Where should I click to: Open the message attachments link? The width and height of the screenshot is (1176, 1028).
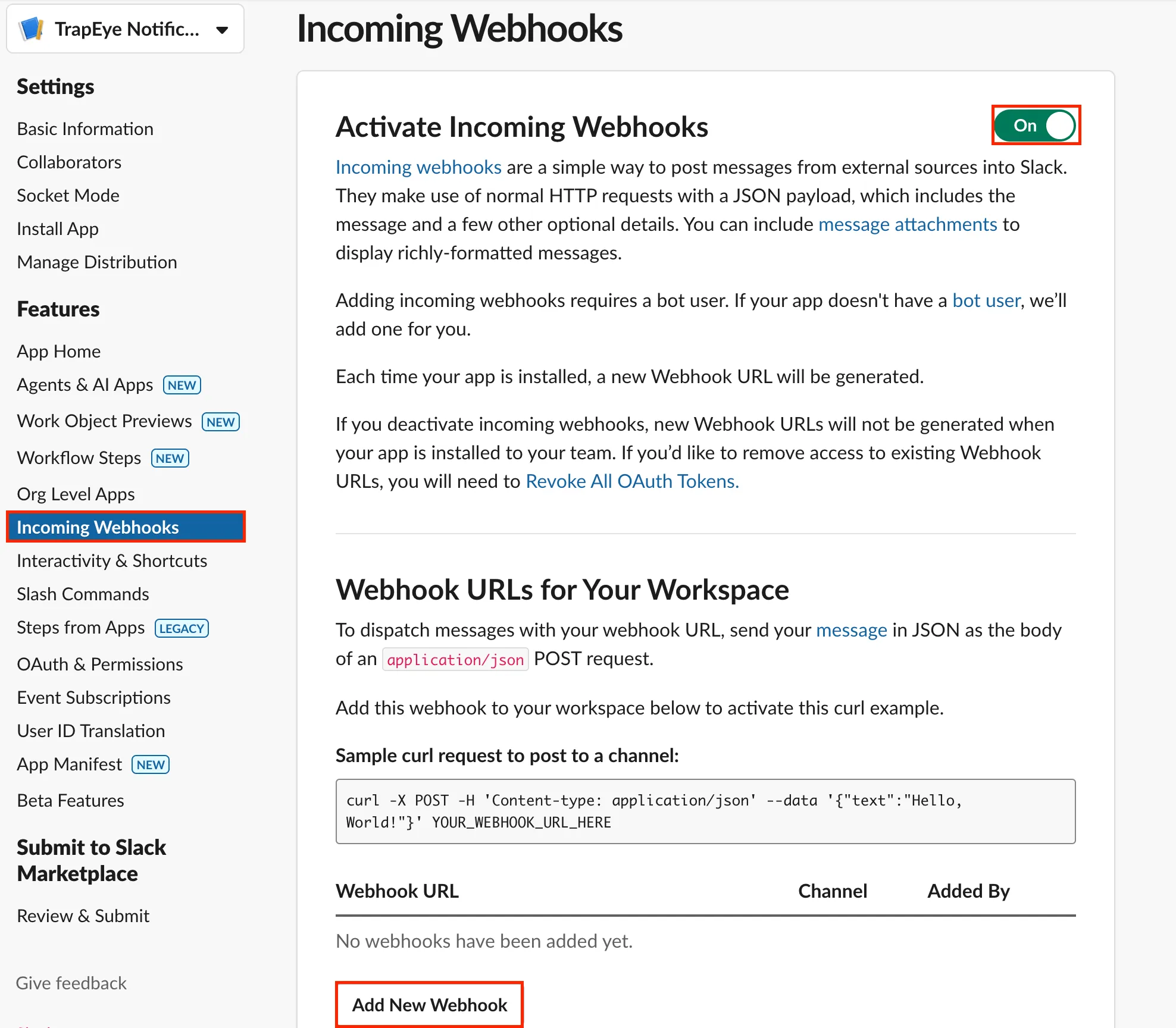pos(908,224)
